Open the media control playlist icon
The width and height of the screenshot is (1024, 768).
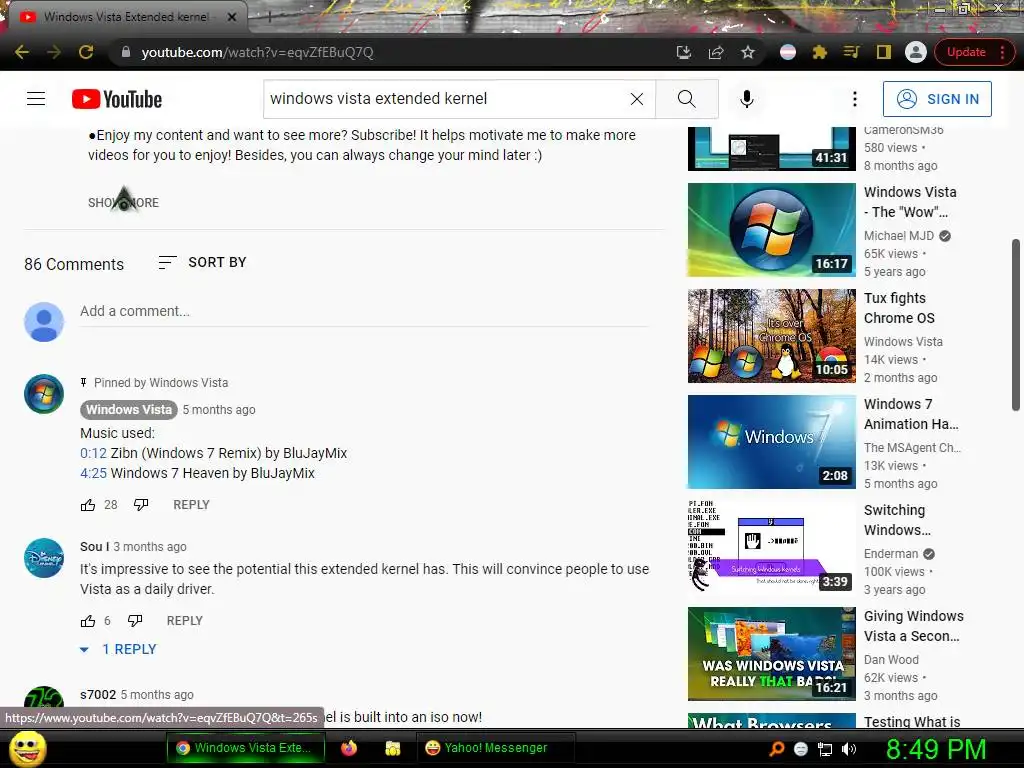[x=852, y=52]
